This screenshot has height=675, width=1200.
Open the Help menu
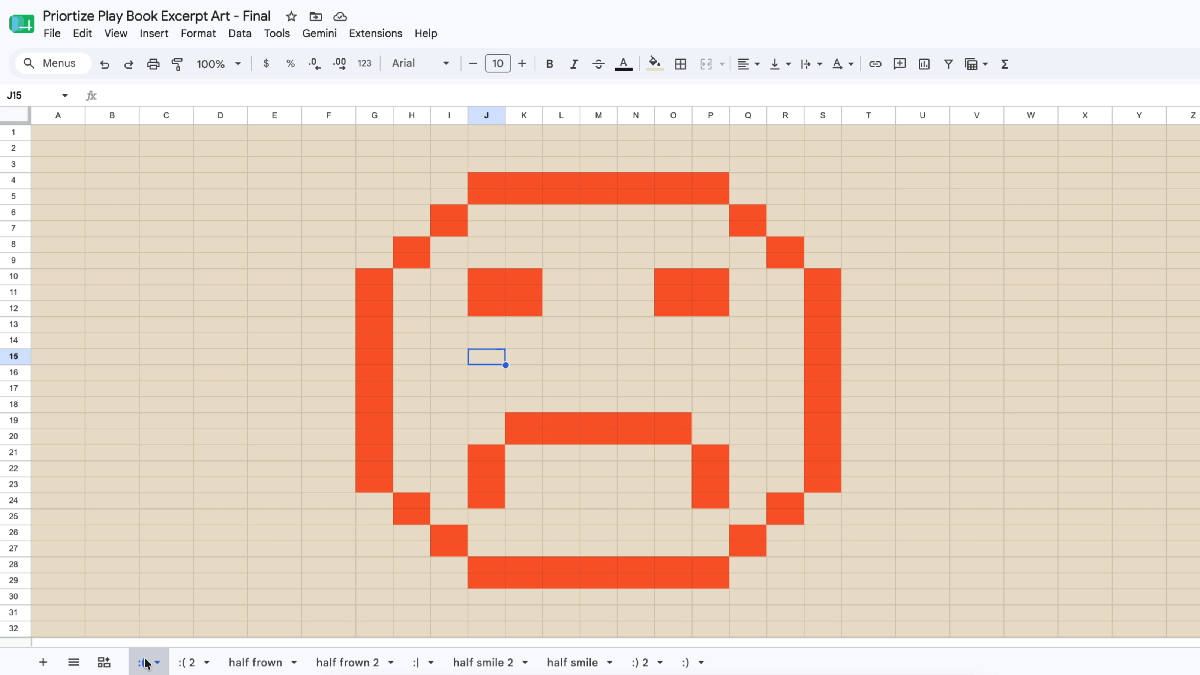click(426, 33)
